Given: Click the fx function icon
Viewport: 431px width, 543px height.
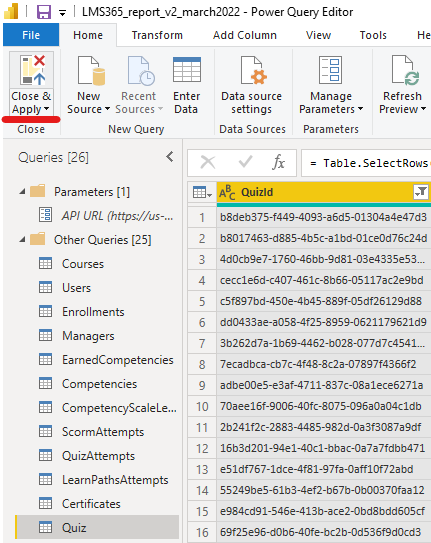Looking at the screenshot, I should 278,162.
